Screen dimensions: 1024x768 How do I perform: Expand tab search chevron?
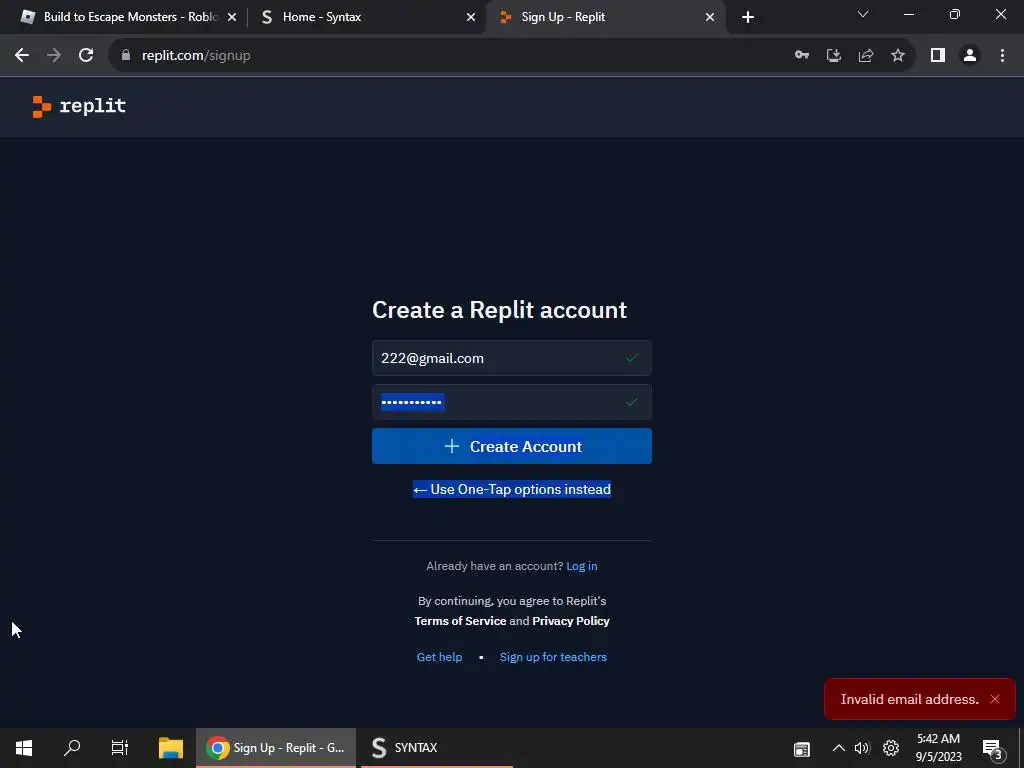pos(863,14)
